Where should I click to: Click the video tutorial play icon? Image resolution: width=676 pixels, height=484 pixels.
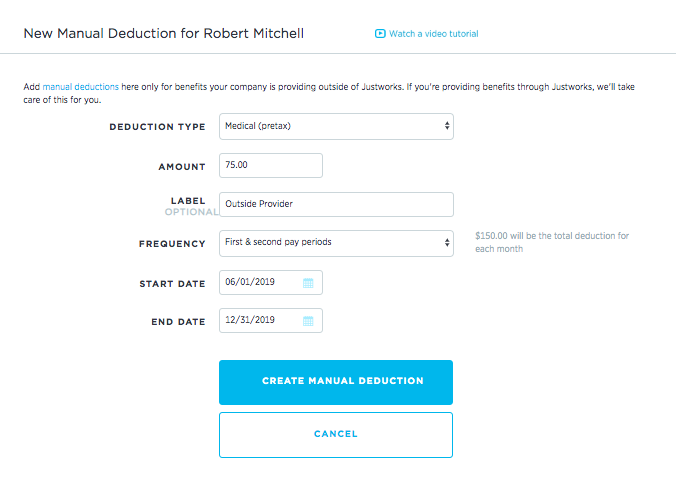pos(380,34)
